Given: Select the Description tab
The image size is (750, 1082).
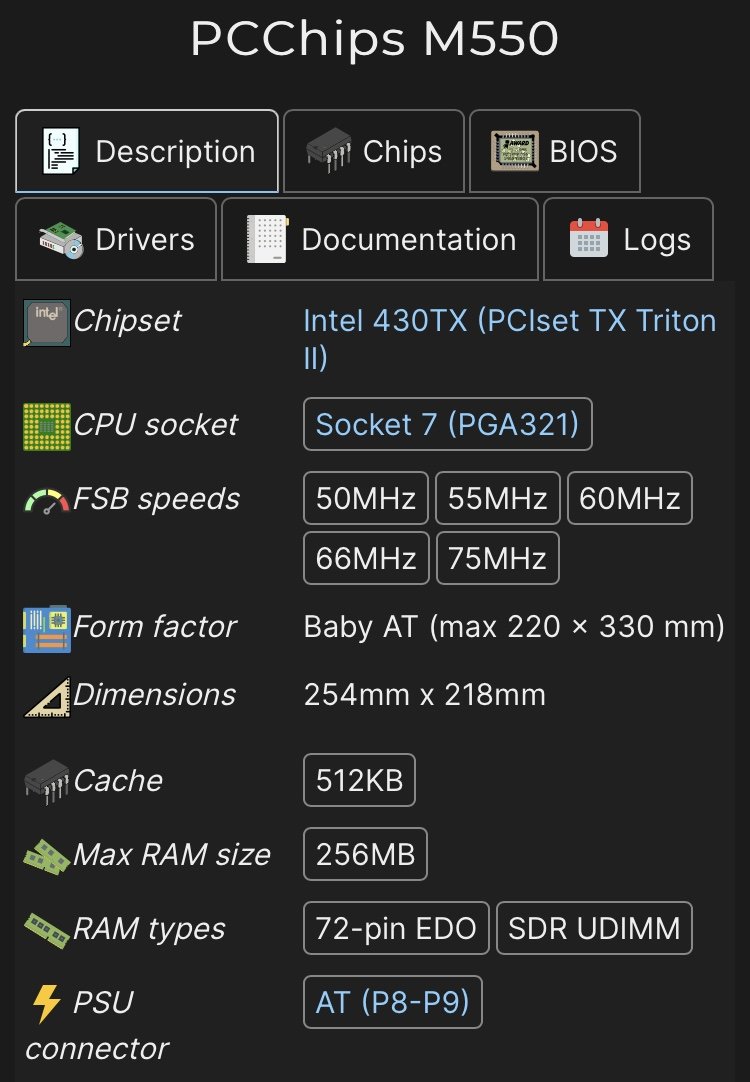Looking at the screenshot, I should pos(147,152).
